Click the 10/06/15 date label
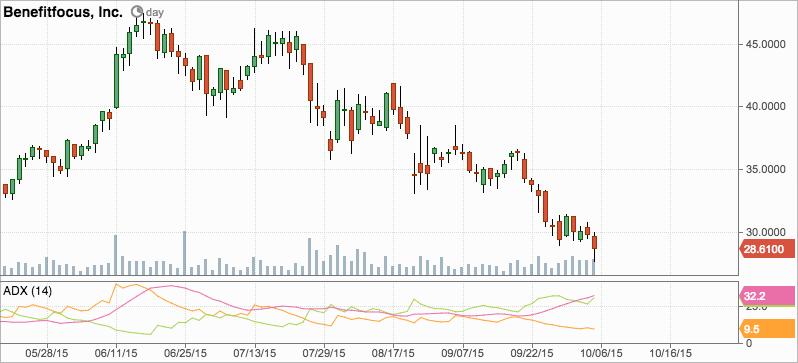Image resolution: width=798 pixels, height=363 pixels. point(601,353)
